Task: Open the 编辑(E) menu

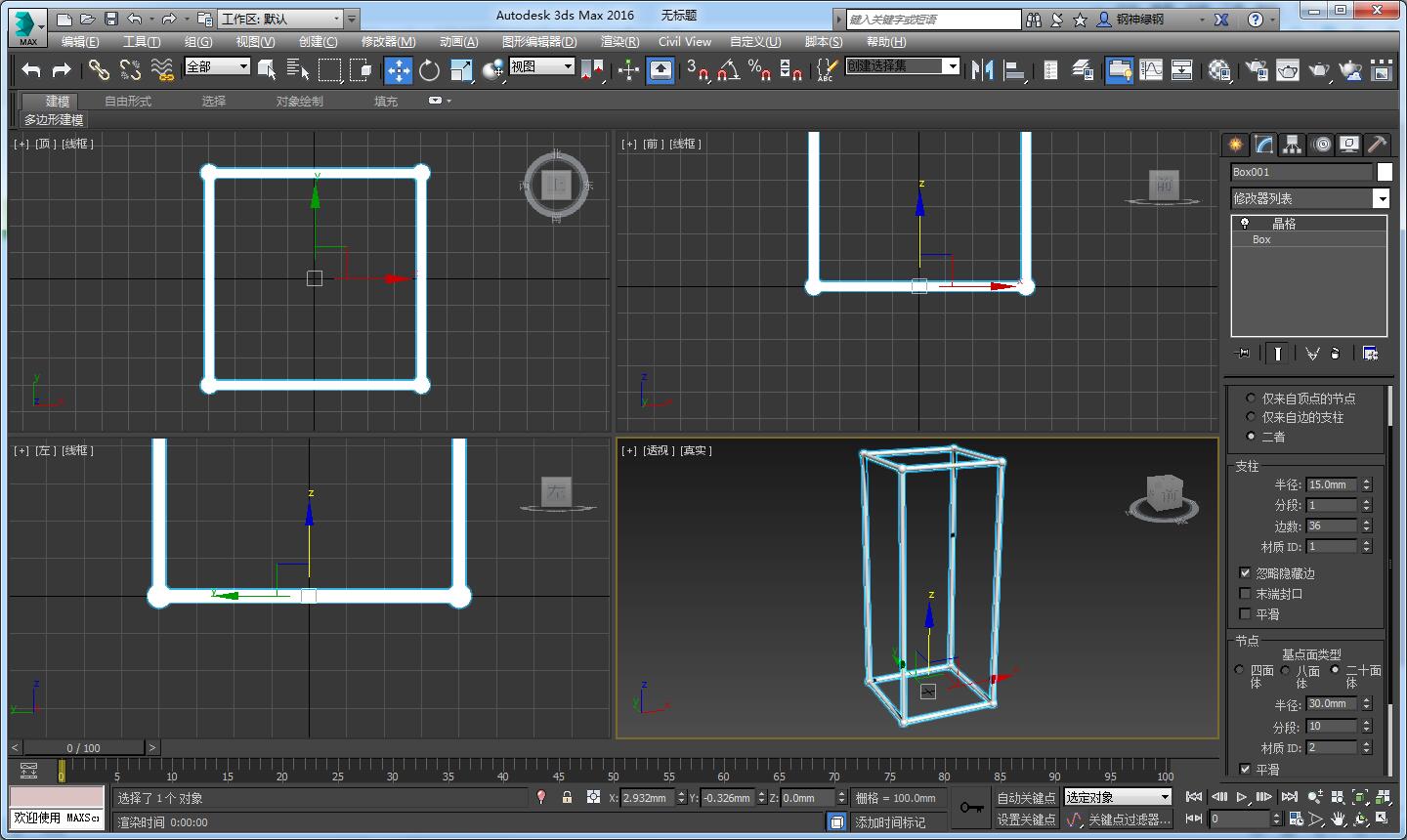Action: (80, 41)
